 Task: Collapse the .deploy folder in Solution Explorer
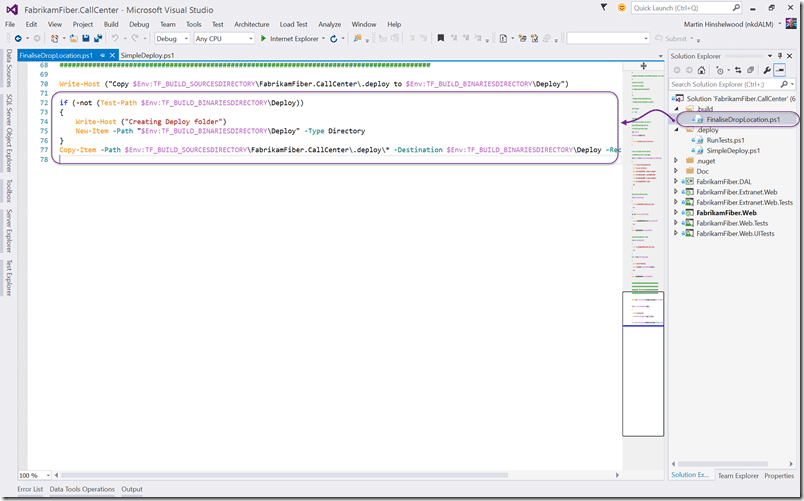676,130
